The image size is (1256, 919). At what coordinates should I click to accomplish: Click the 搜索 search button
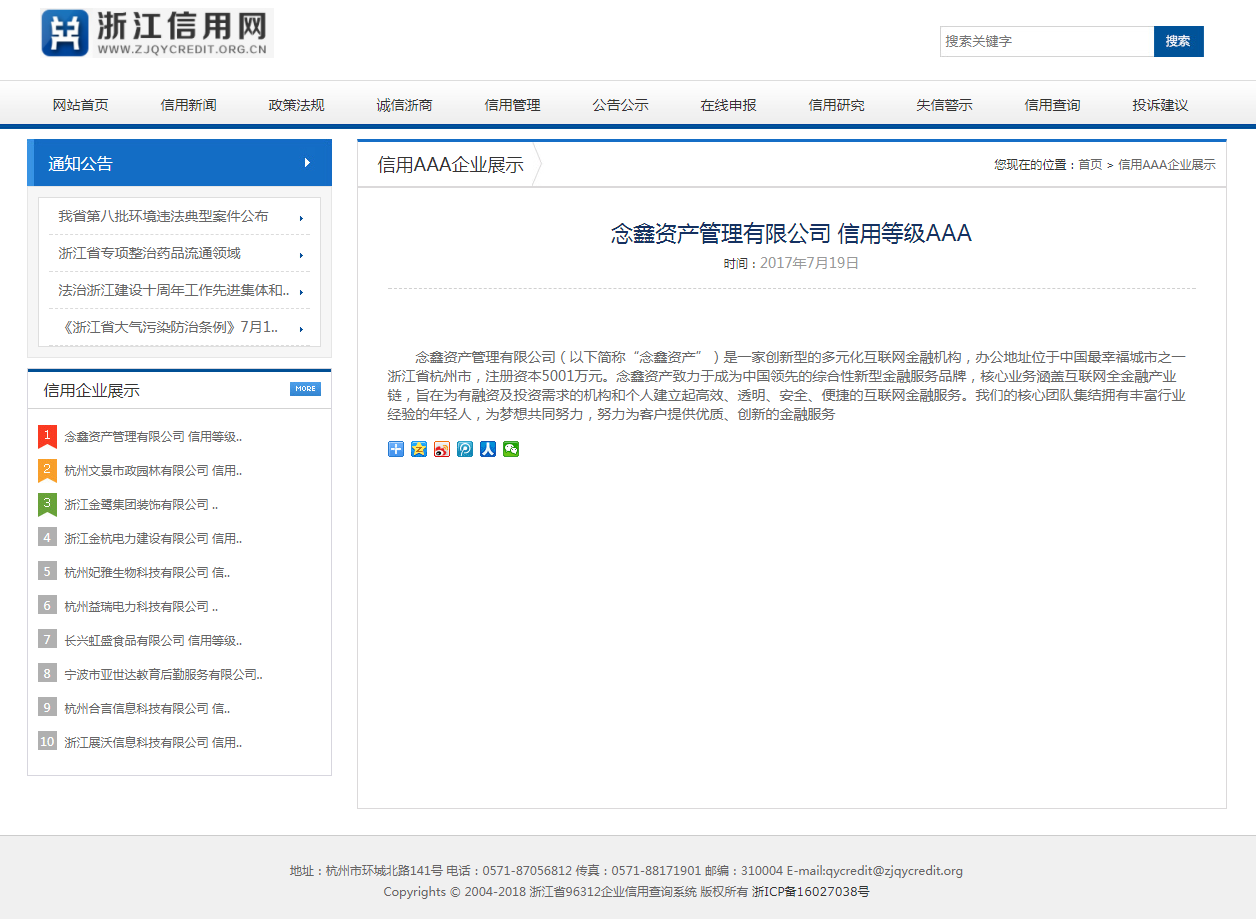(x=1179, y=41)
